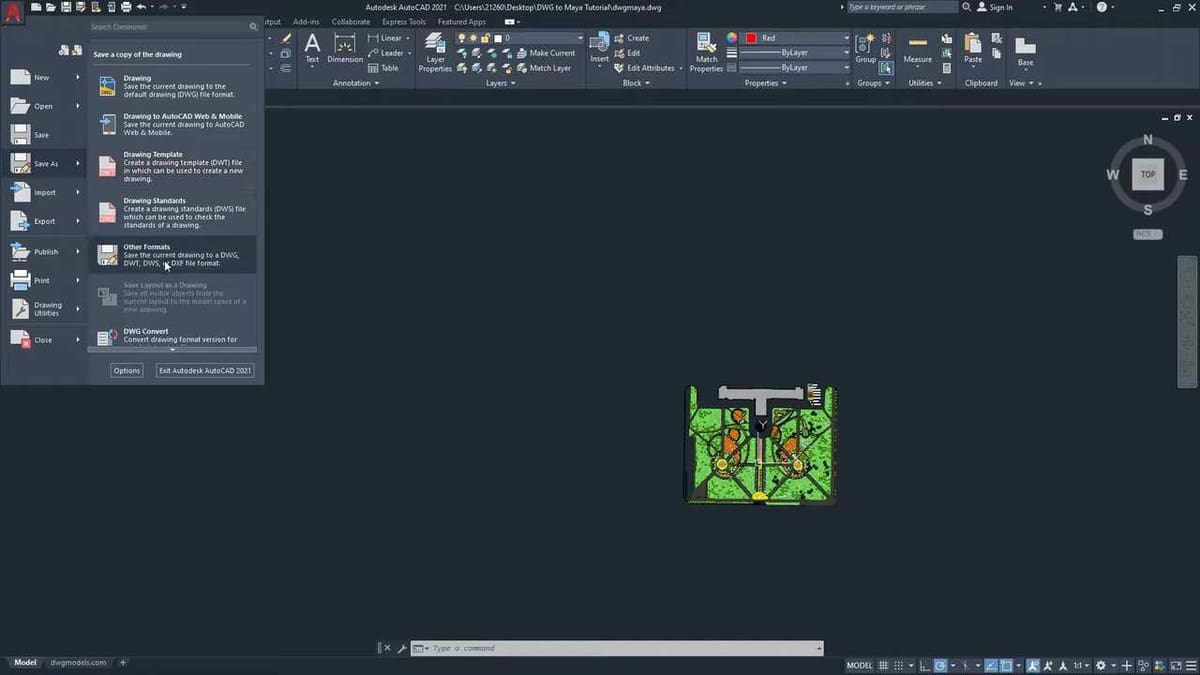Click the TOP face of ViewCube
Viewport: 1200px width, 675px height.
[1147, 174]
